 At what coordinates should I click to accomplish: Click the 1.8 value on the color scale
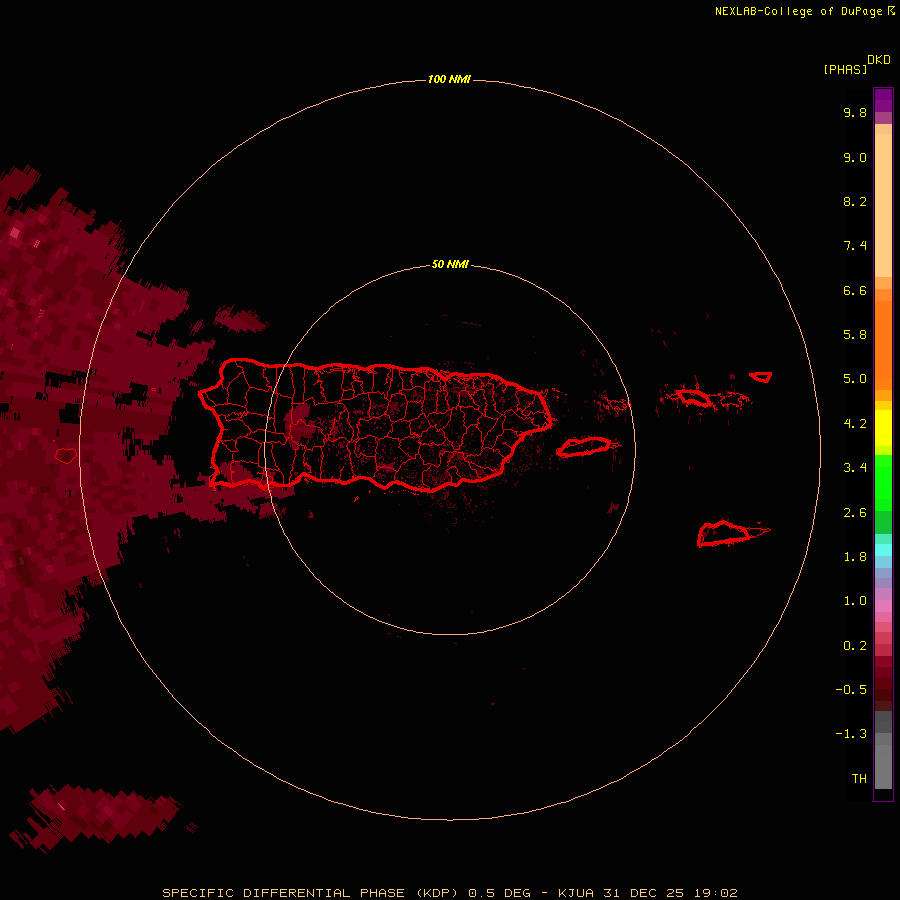coord(855,557)
